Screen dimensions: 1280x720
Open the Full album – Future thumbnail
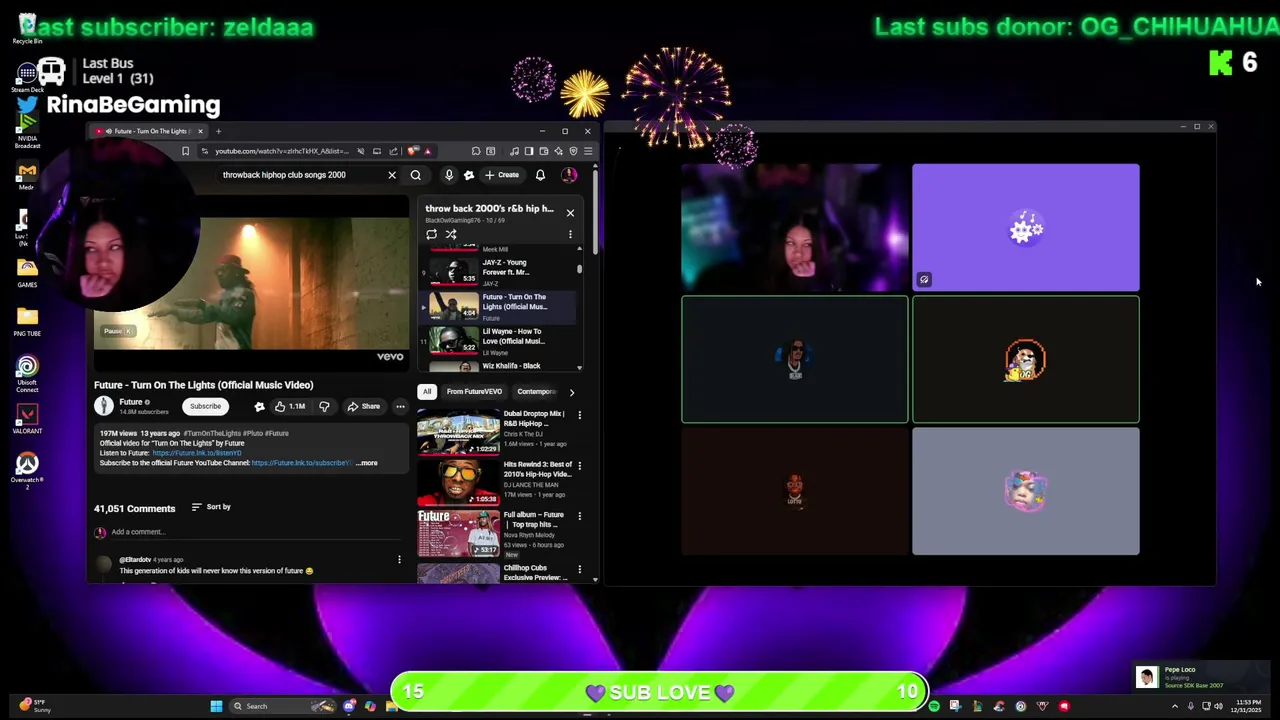[x=458, y=533]
